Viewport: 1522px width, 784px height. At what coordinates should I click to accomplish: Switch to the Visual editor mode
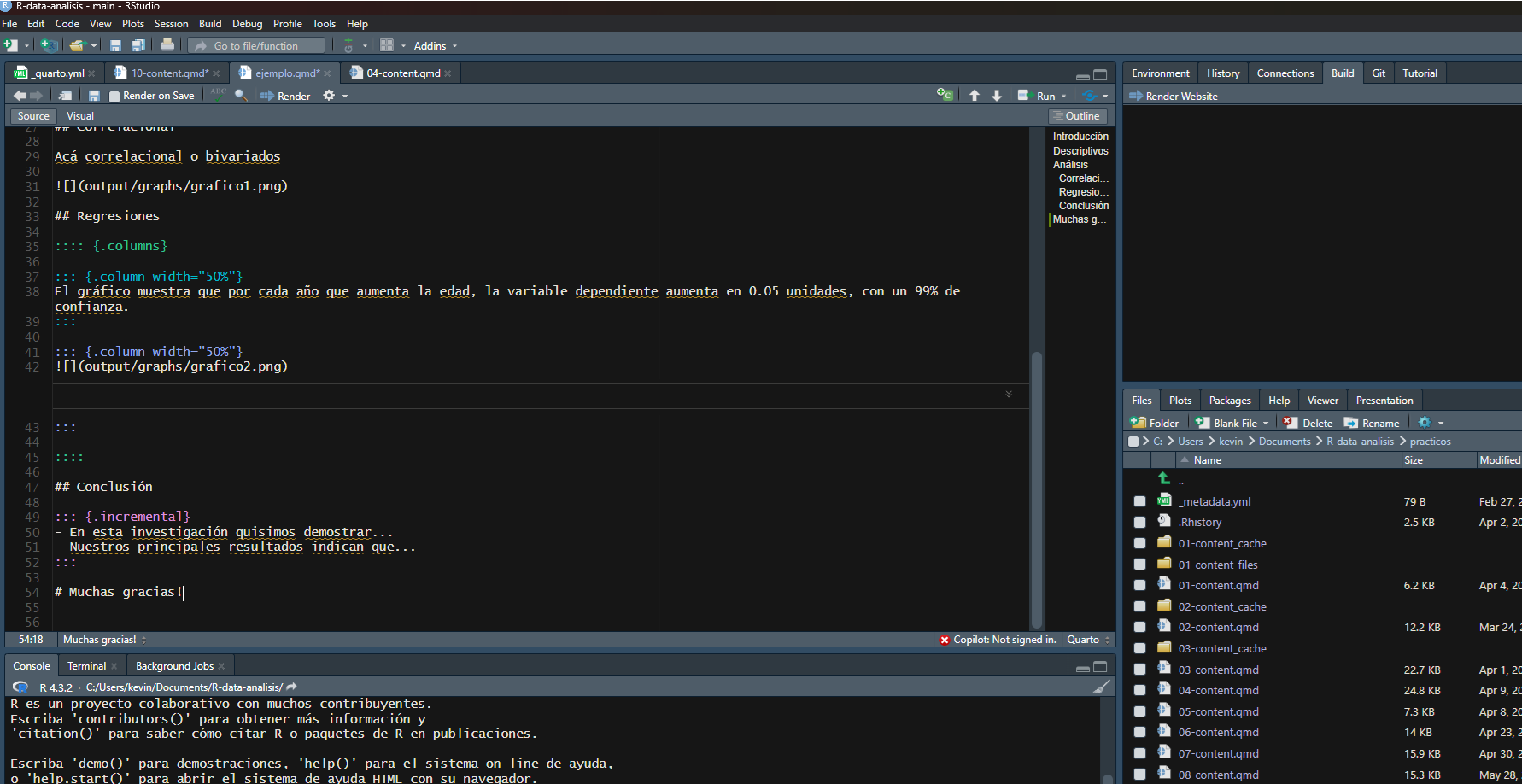click(x=80, y=116)
